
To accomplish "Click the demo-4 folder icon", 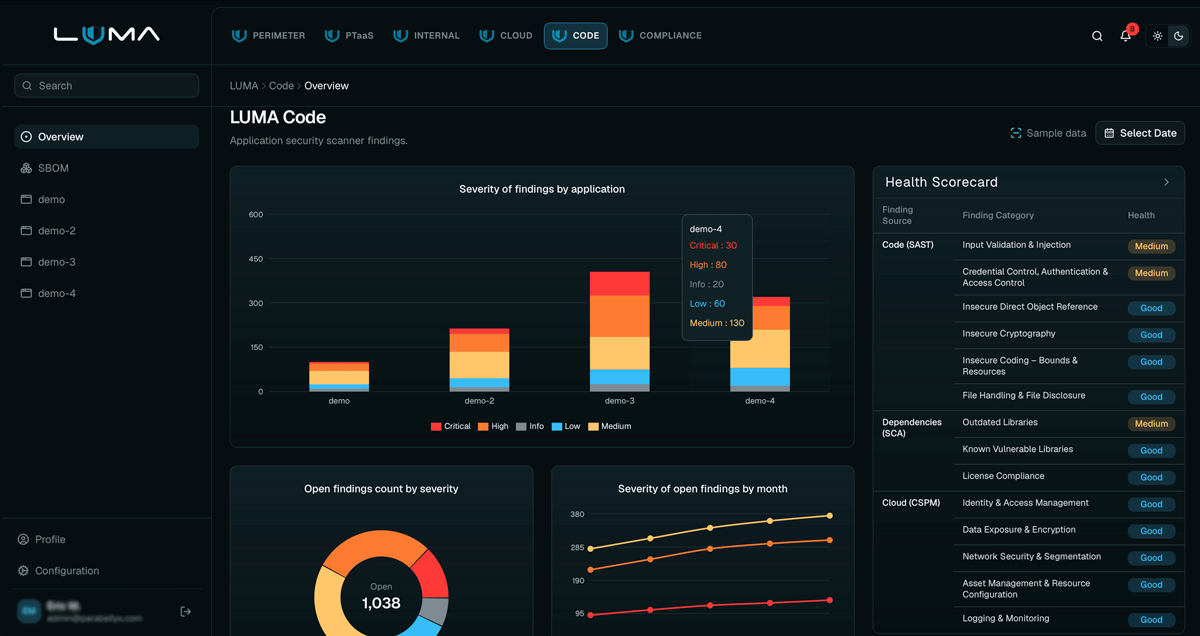I will [26, 294].
